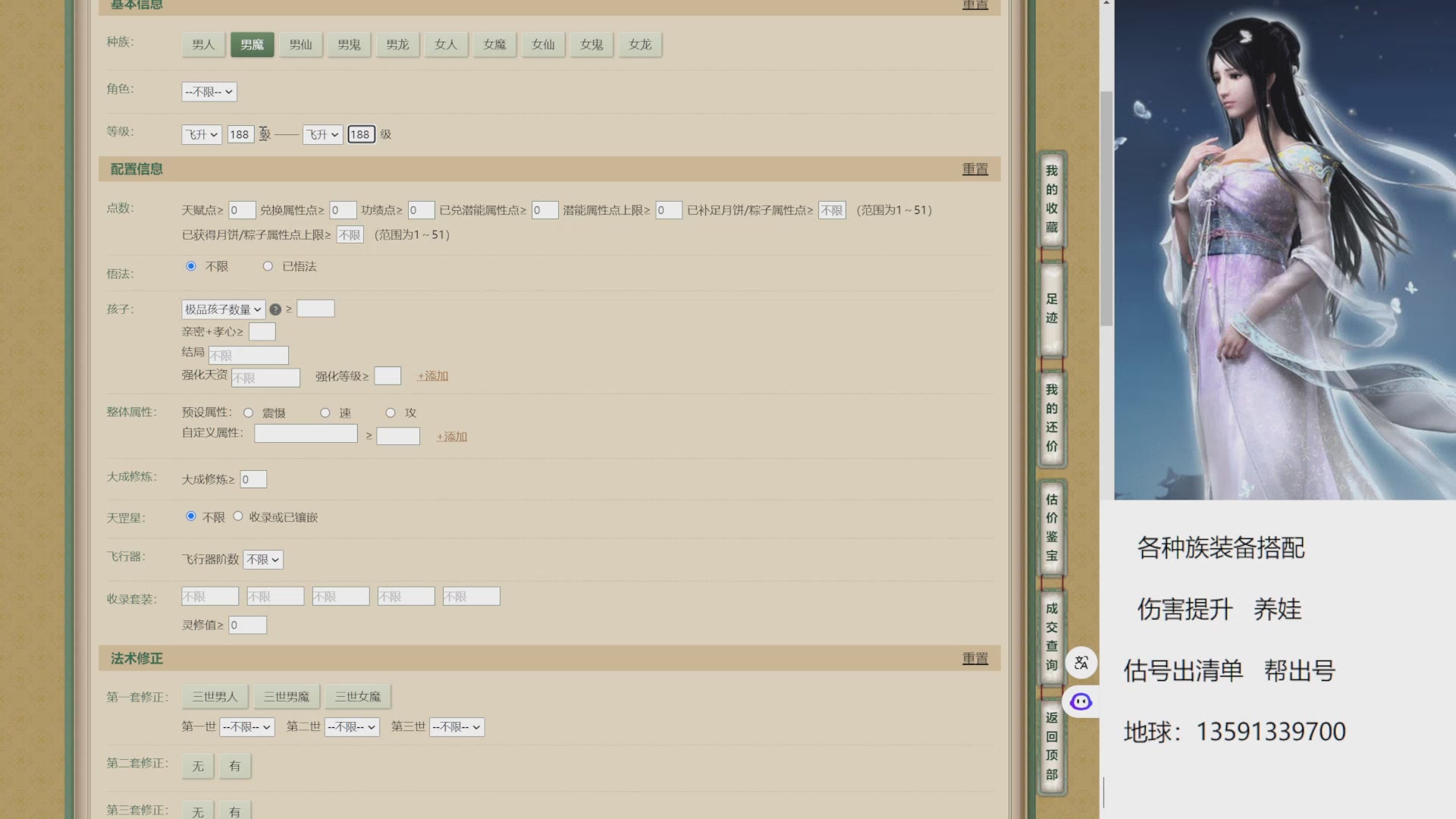The image size is (1456, 819).
Task: Select the 三世男人 button
Action: coord(215,697)
